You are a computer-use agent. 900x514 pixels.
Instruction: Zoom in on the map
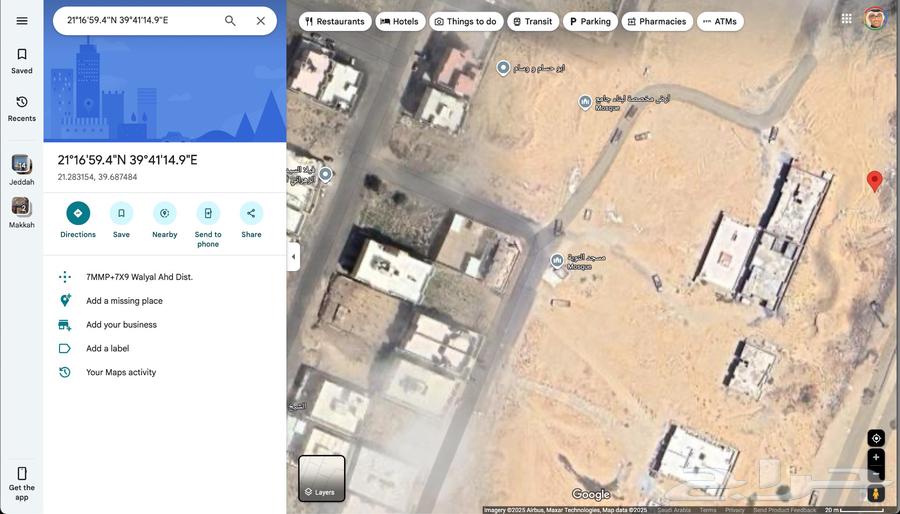pos(876,457)
